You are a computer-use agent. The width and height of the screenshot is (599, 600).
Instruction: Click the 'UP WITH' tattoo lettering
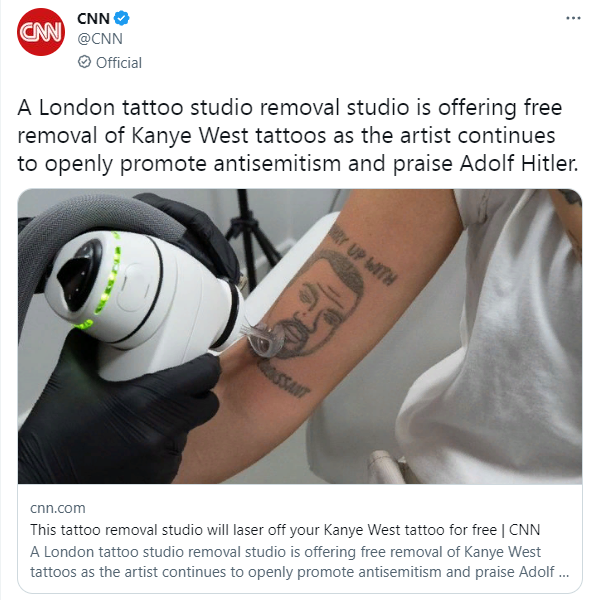371,265
